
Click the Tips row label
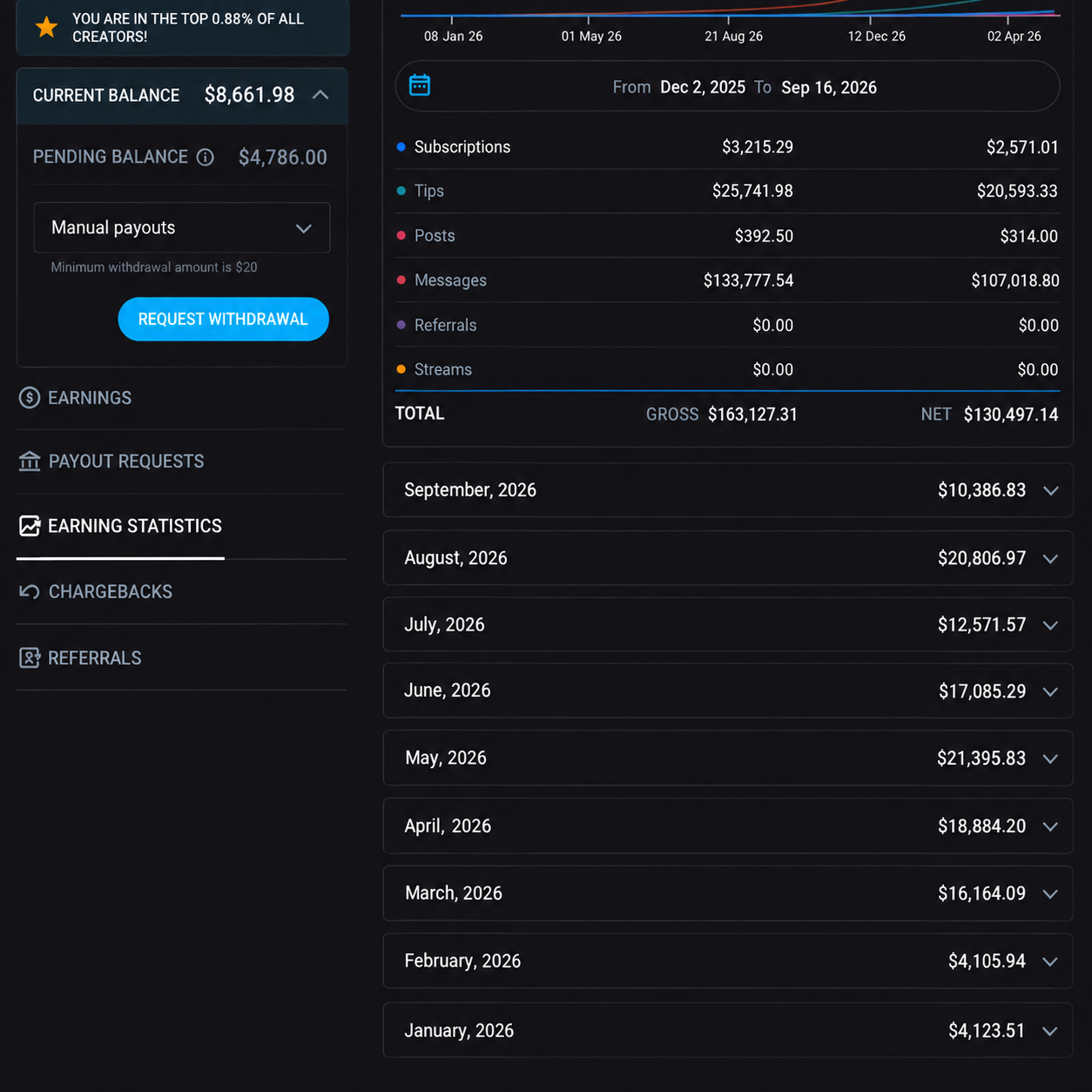(x=429, y=191)
